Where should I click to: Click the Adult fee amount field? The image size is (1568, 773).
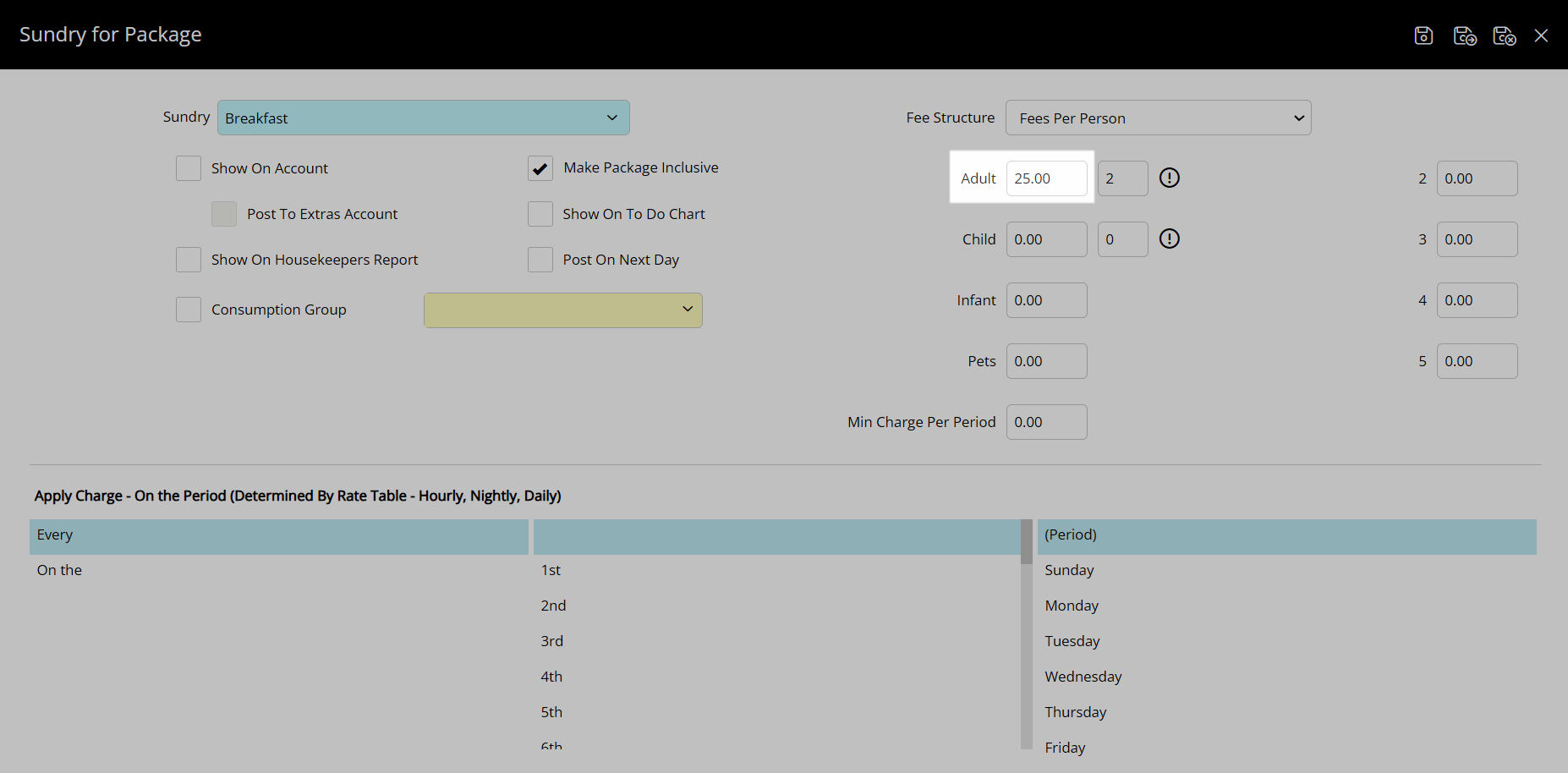click(1046, 178)
